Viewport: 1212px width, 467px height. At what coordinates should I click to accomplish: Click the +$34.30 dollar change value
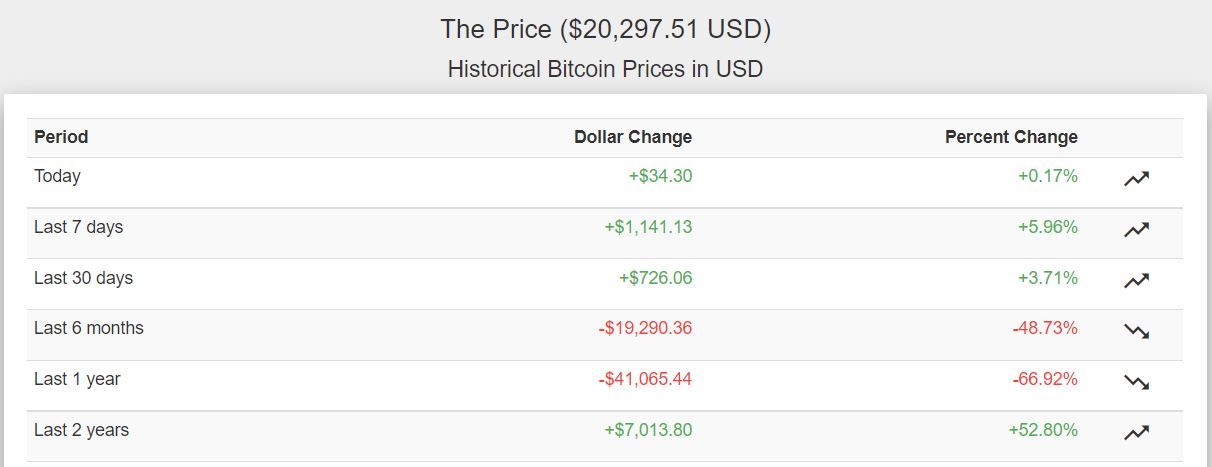660,176
